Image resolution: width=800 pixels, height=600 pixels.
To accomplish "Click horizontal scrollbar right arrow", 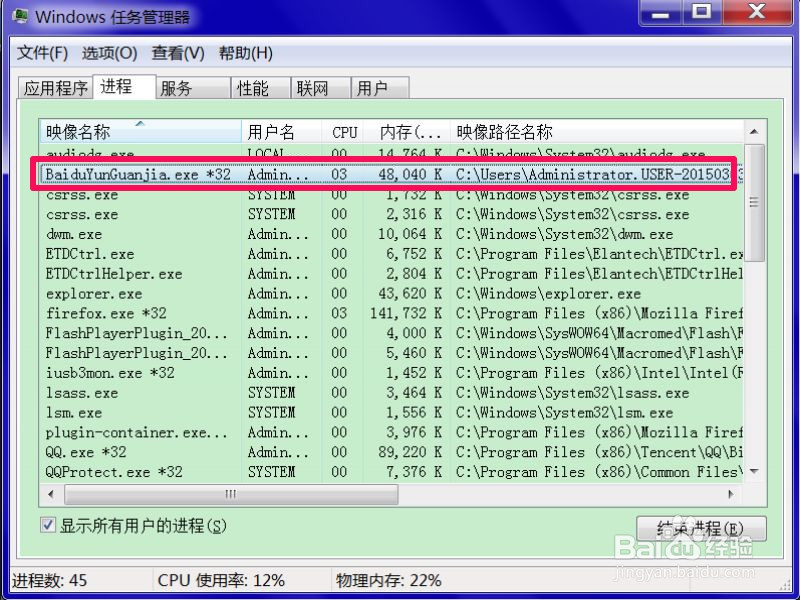I will (x=731, y=494).
